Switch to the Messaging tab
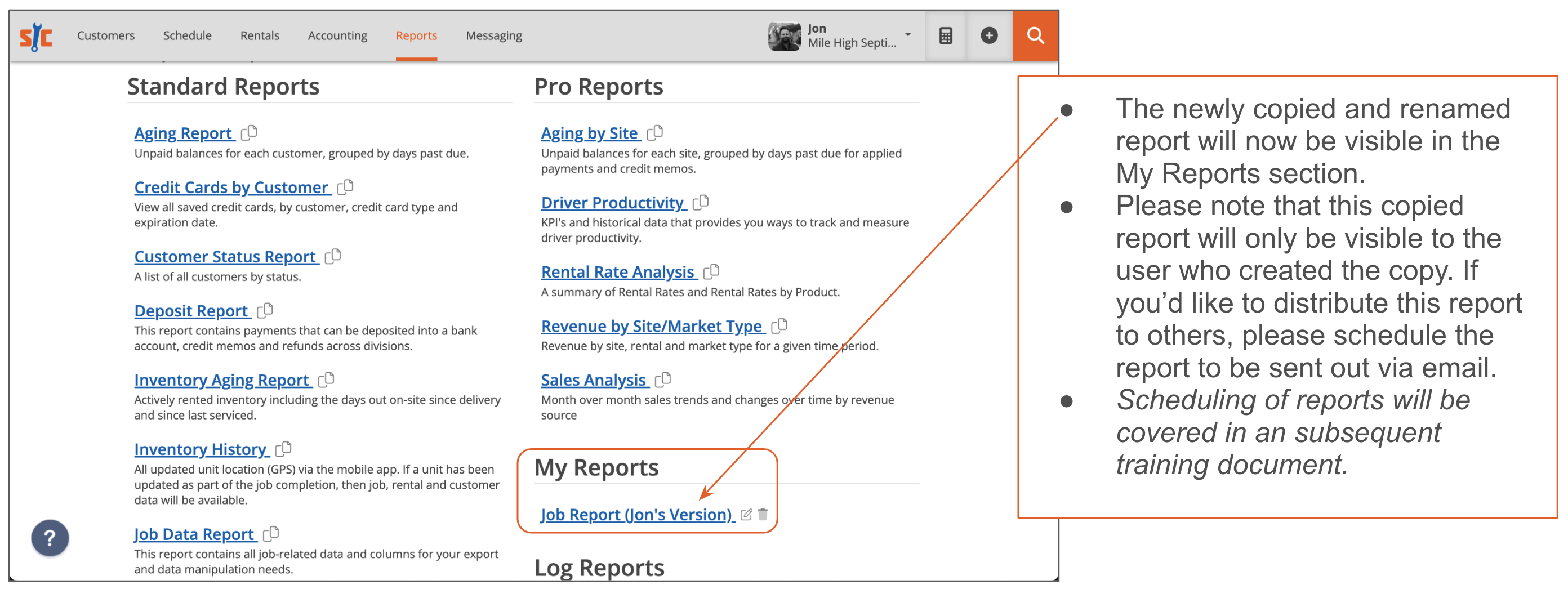Image resolution: width=1568 pixels, height=598 pixels. 493,35
